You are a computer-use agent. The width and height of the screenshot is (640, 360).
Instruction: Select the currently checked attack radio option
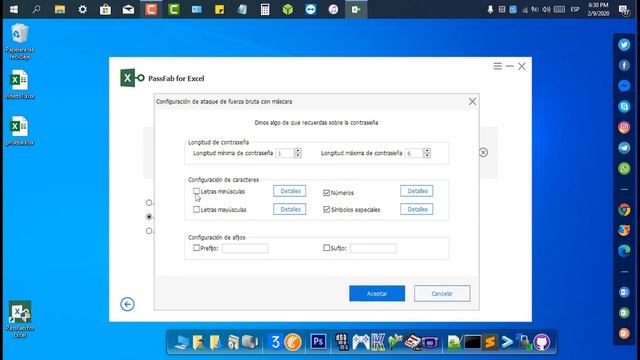click(149, 217)
